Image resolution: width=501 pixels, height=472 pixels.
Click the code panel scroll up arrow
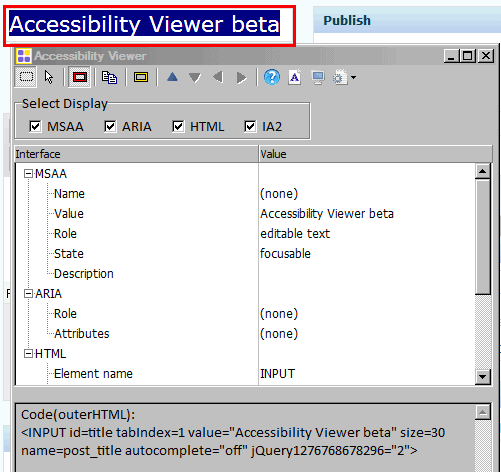click(x=482, y=413)
